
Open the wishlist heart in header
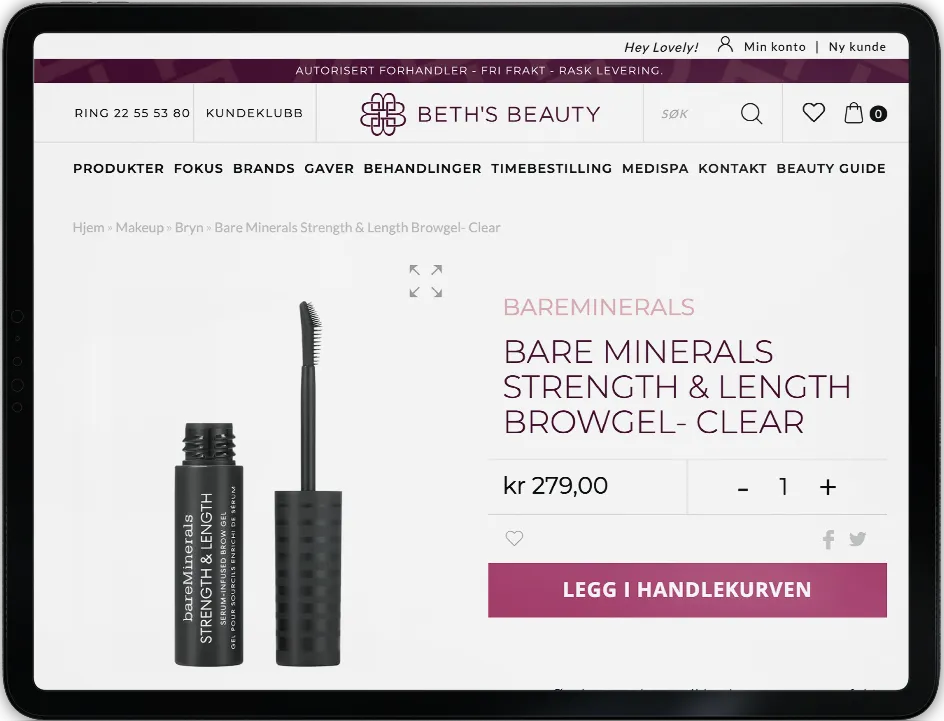pos(813,113)
